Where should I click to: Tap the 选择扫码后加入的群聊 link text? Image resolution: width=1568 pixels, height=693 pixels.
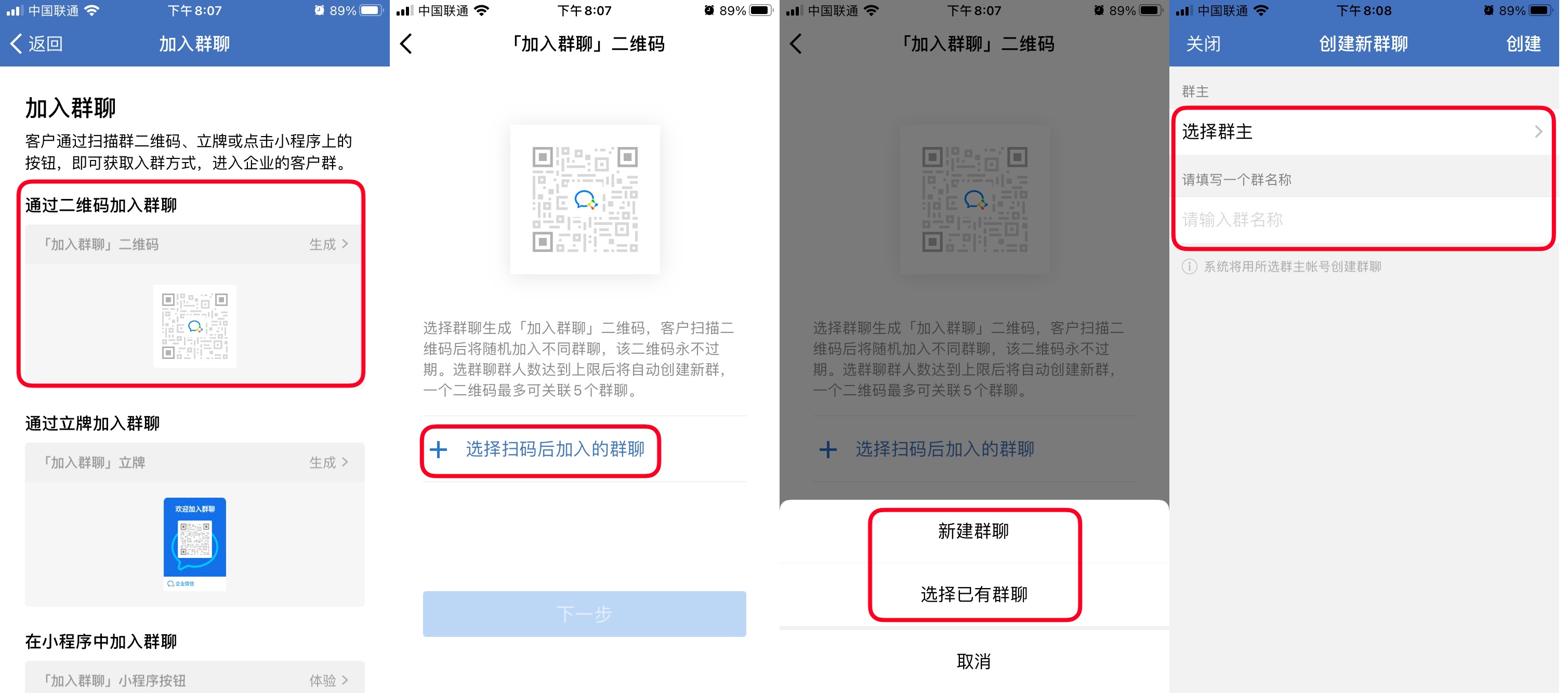(555, 450)
